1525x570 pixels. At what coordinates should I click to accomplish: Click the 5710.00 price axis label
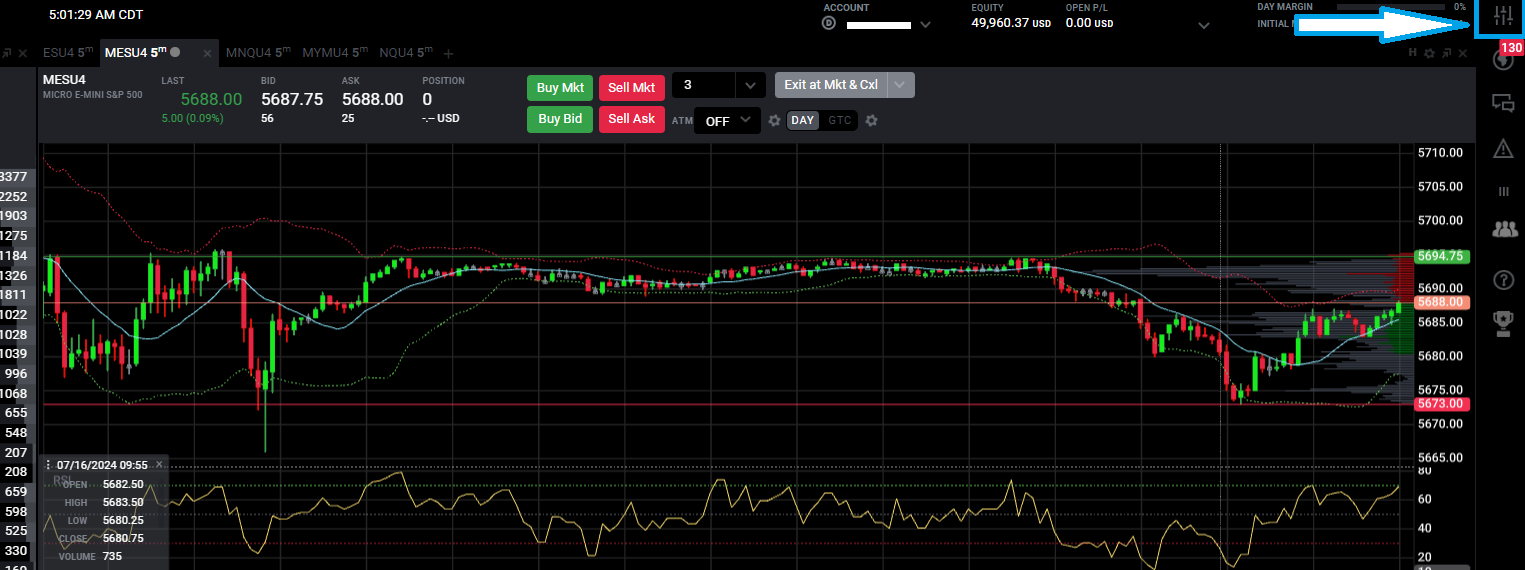pos(1441,153)
